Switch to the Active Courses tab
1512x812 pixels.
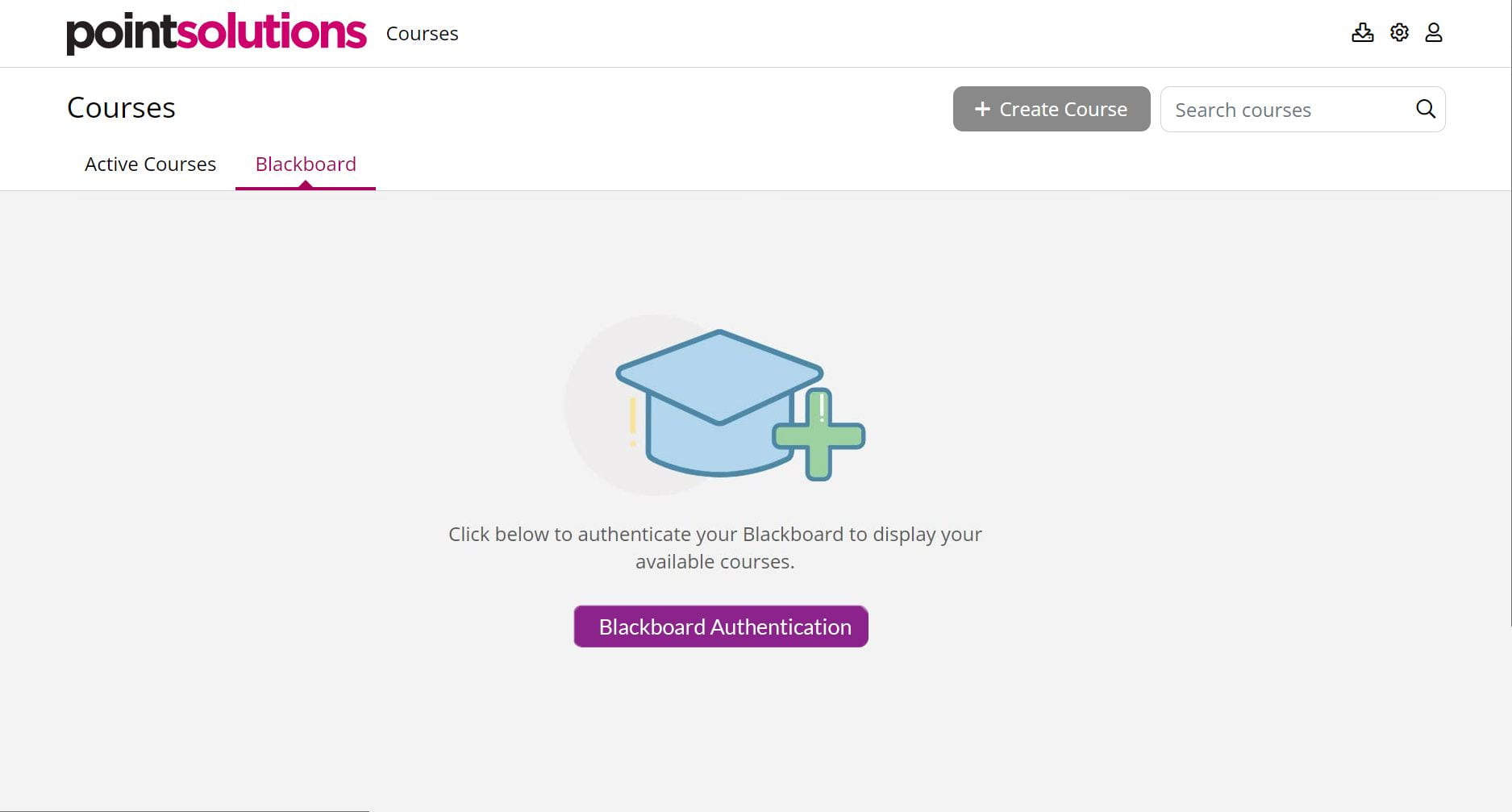click(x=150, y=164)
